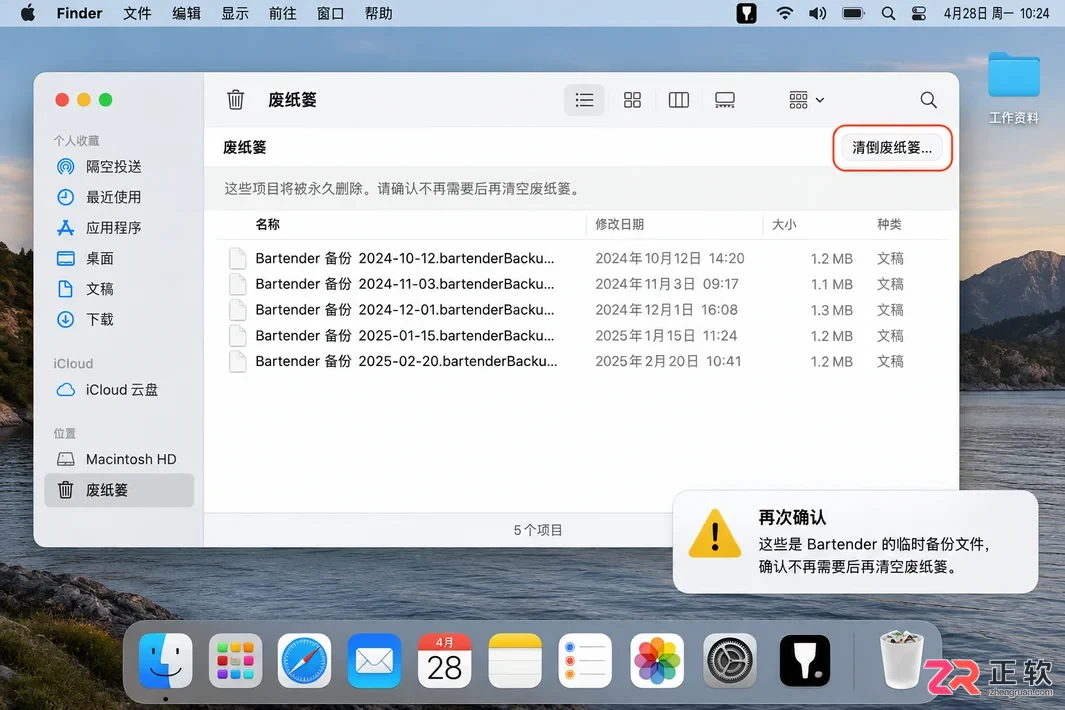Click the 清倒废纸篓 button
The width and height of the screenshot is (1065, 710).
(x=892, y=147)
